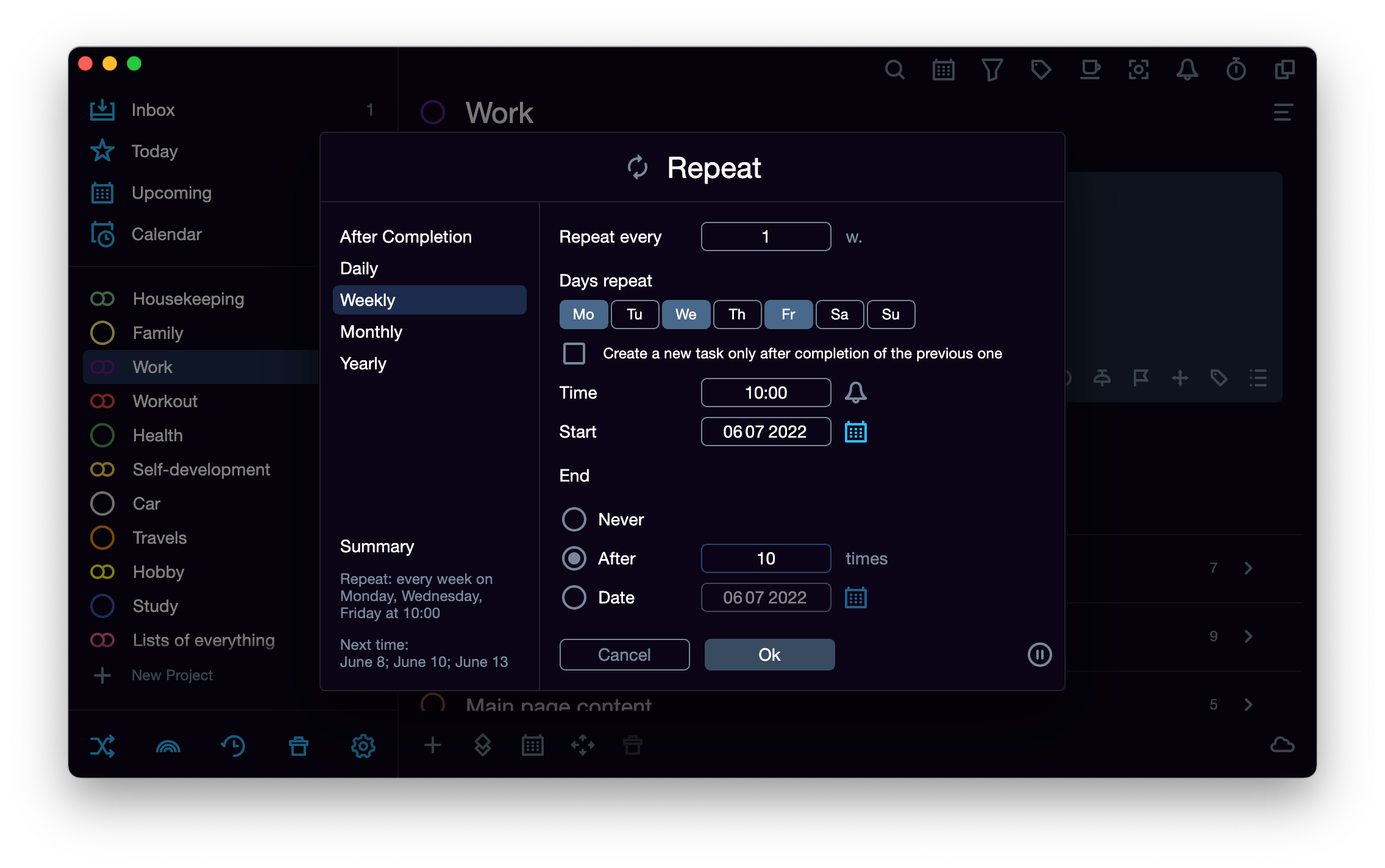Open the filter funnel icon
This screenshot has width=1385, height=868.
tap(992, 69)
